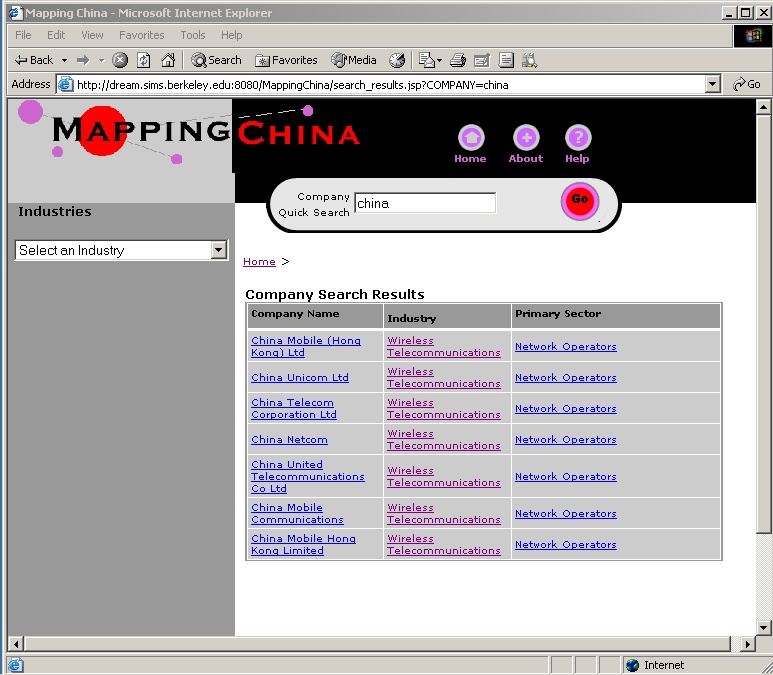The image size is (773, 675).
Task: Go to browser Home page icon
Action: click(168, 60)
